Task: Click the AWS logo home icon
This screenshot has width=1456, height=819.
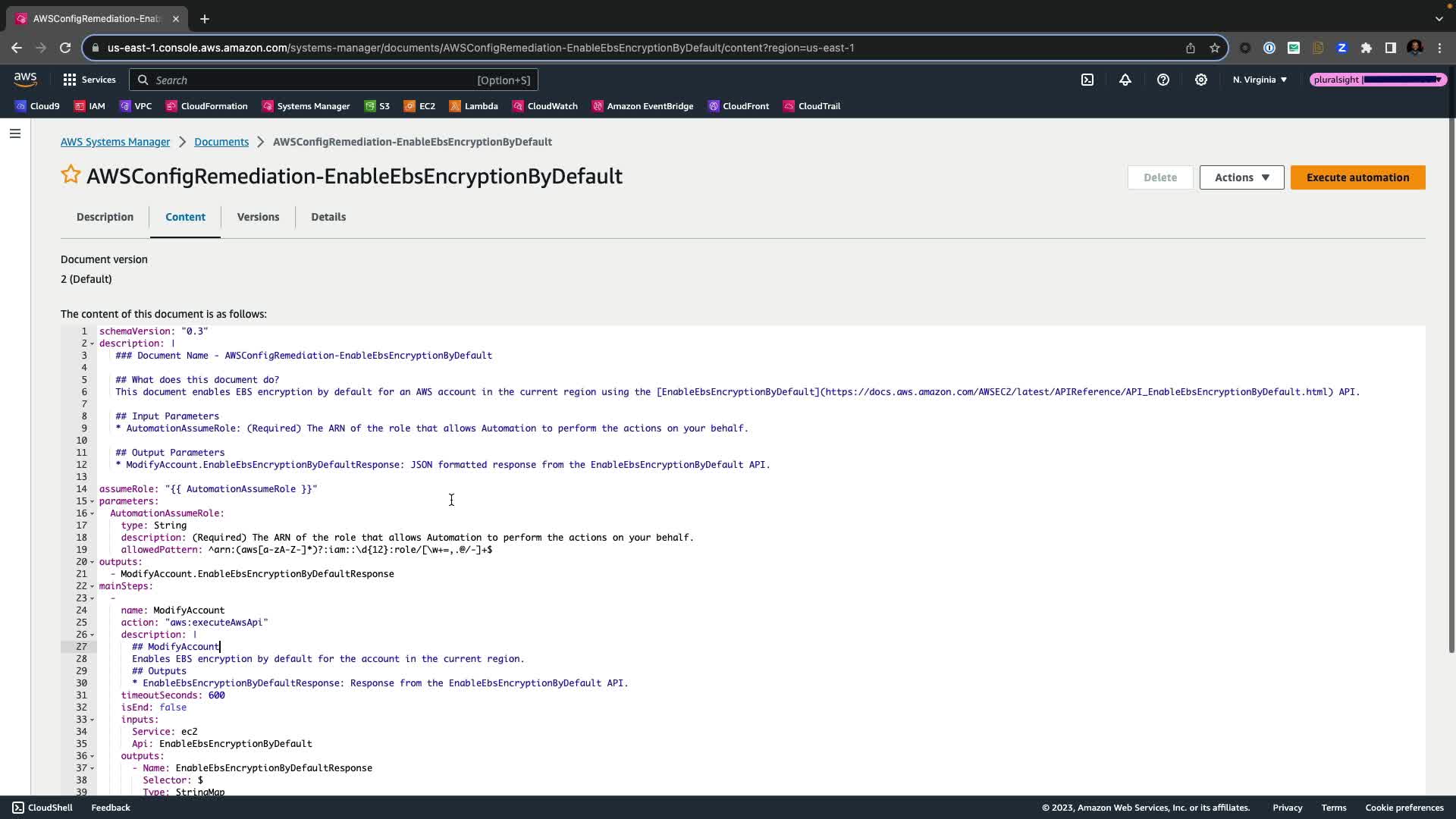Action: [25, 79]
